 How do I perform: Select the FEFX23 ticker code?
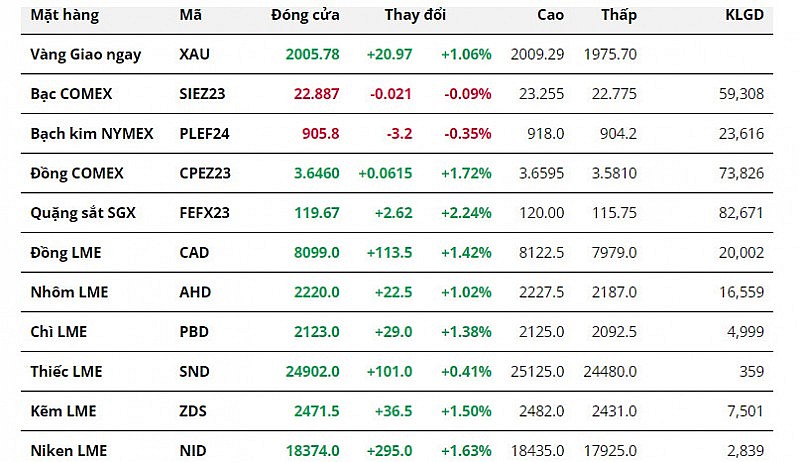(x=205, y=213)
